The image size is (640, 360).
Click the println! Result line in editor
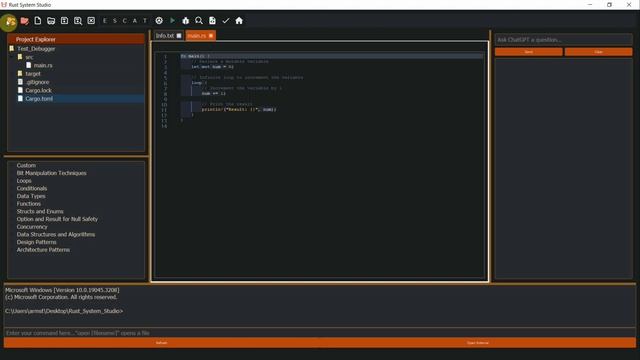(238, 109)
